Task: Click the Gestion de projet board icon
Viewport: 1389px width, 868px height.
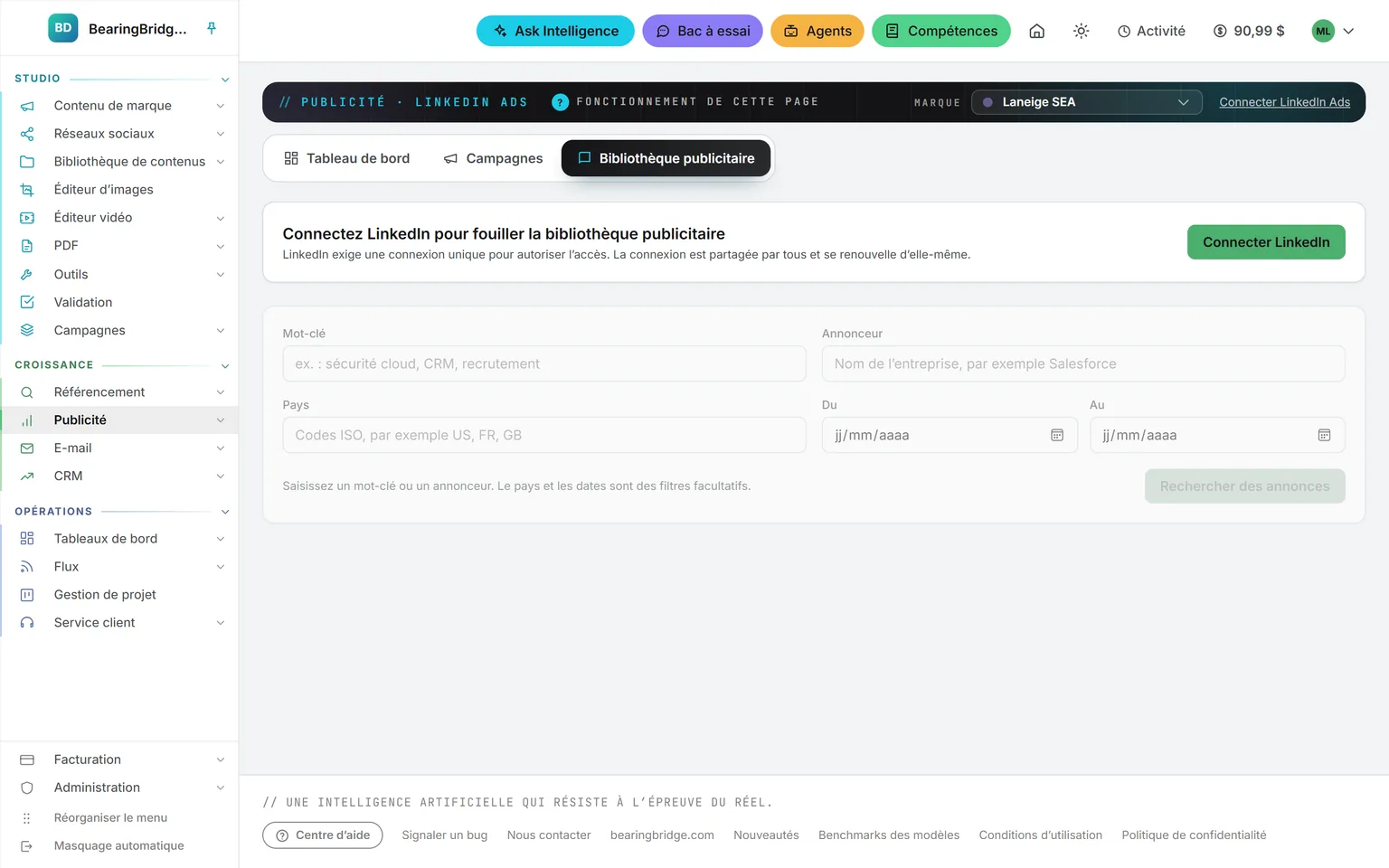Action: tap(27, 595)
